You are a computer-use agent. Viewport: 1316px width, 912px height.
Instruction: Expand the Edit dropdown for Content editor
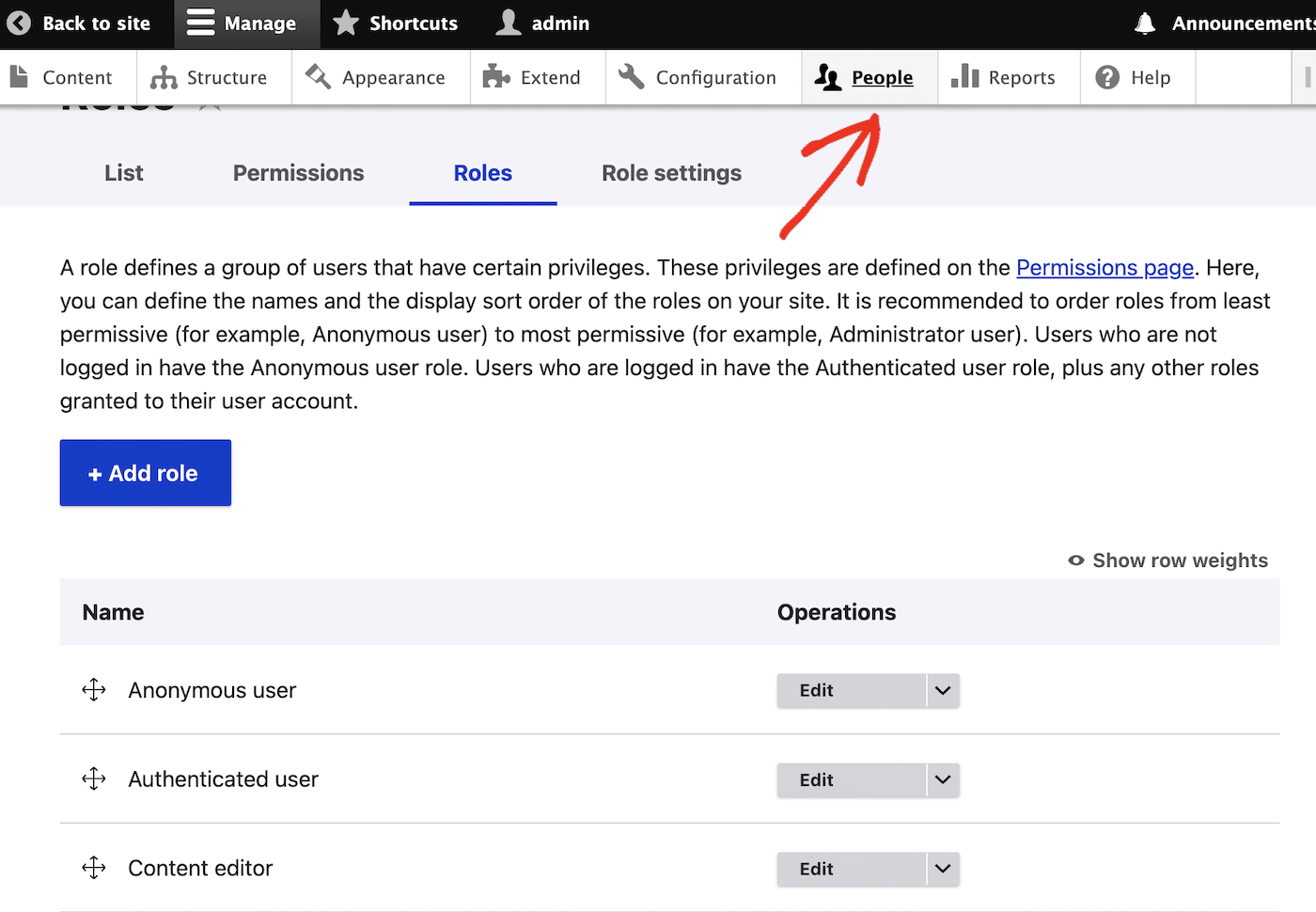941,869
